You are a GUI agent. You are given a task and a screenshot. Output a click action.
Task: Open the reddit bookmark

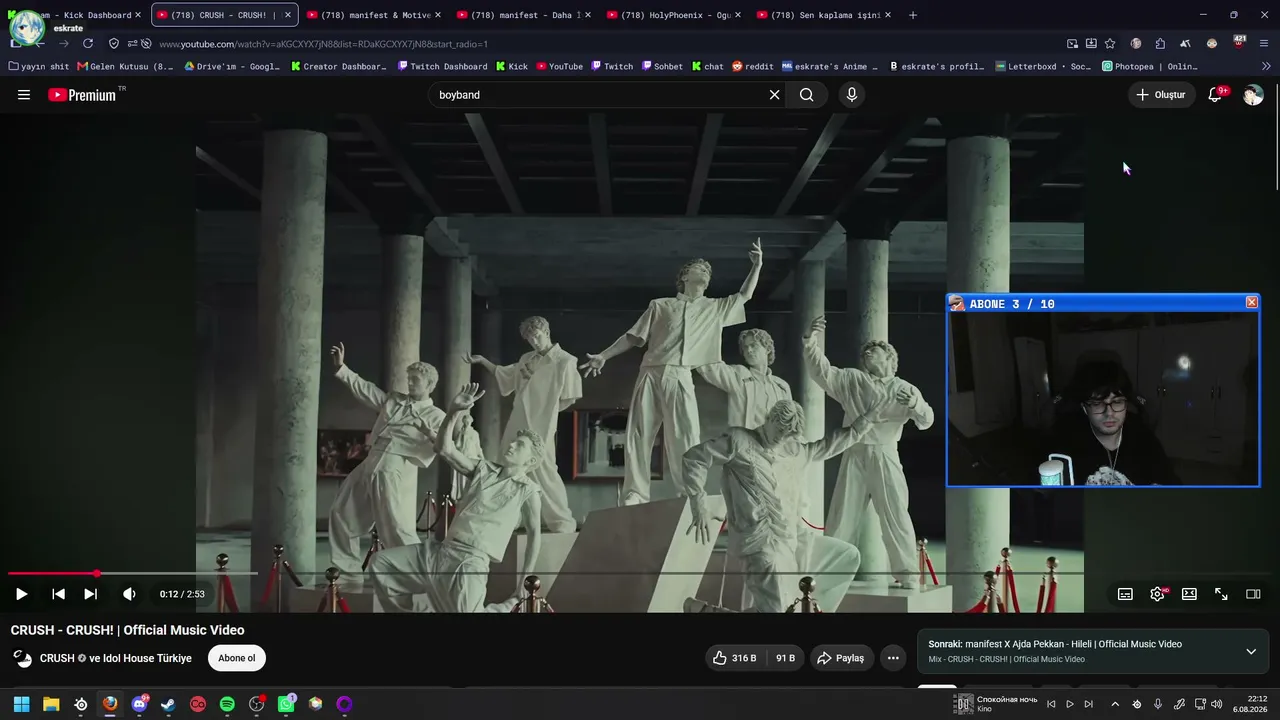click(x=753, y=67)
